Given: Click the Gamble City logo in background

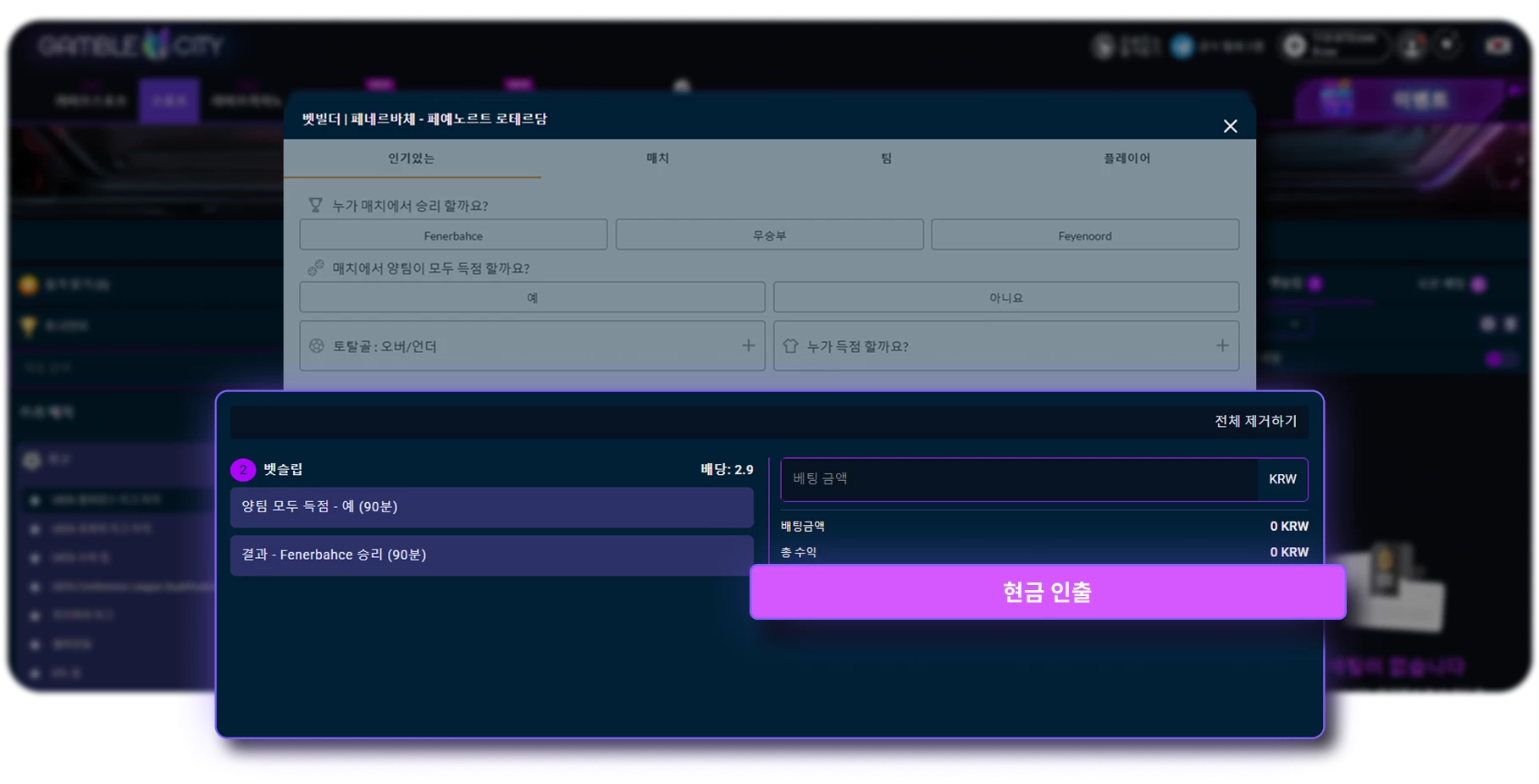Looking at the screenshot, I should pos(131,44).
